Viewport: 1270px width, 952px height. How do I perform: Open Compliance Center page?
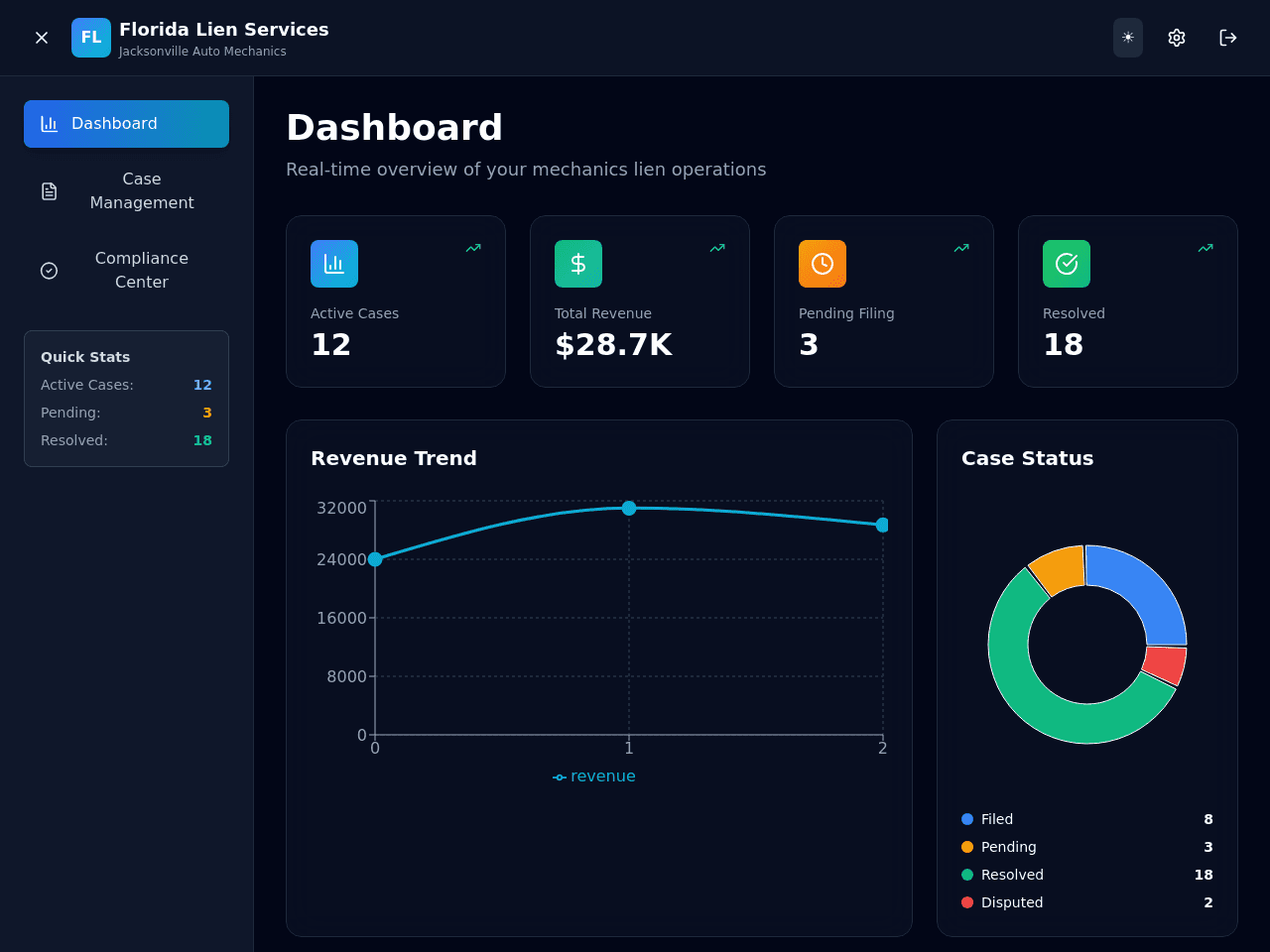126,271
